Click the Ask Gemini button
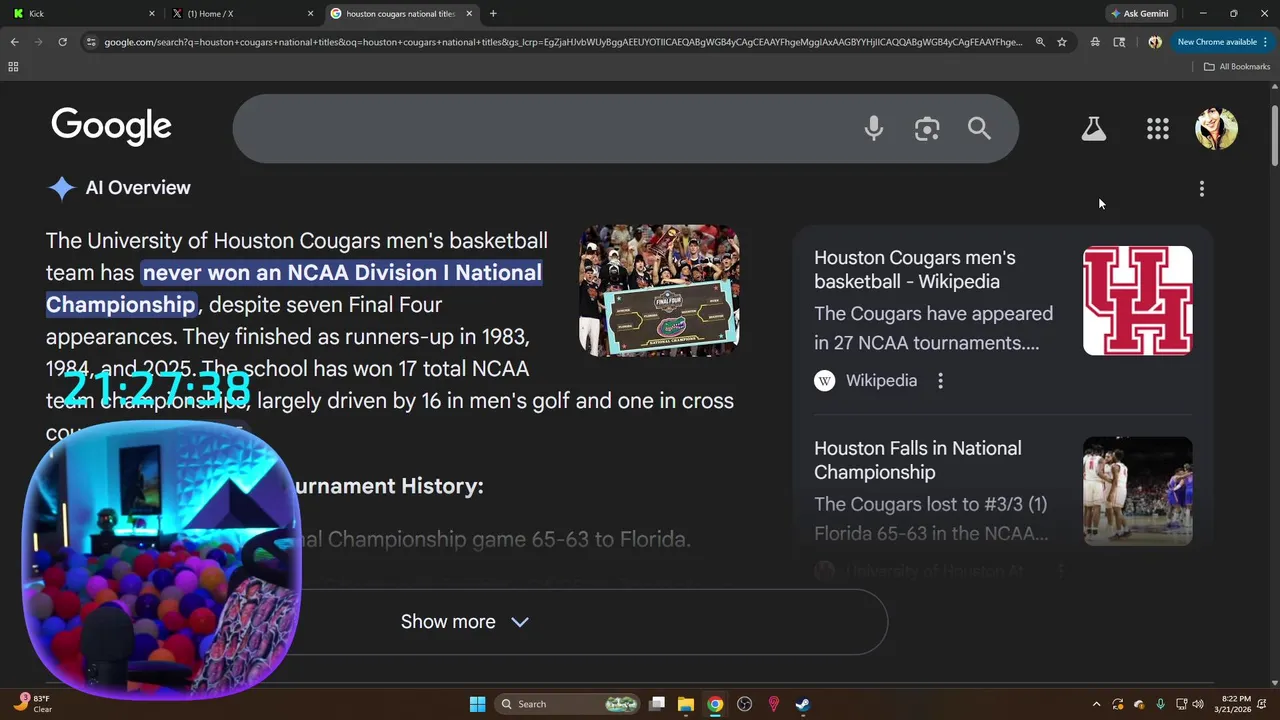Image resolution: width=1280 pixels, height=720 pixels. 1139,14
